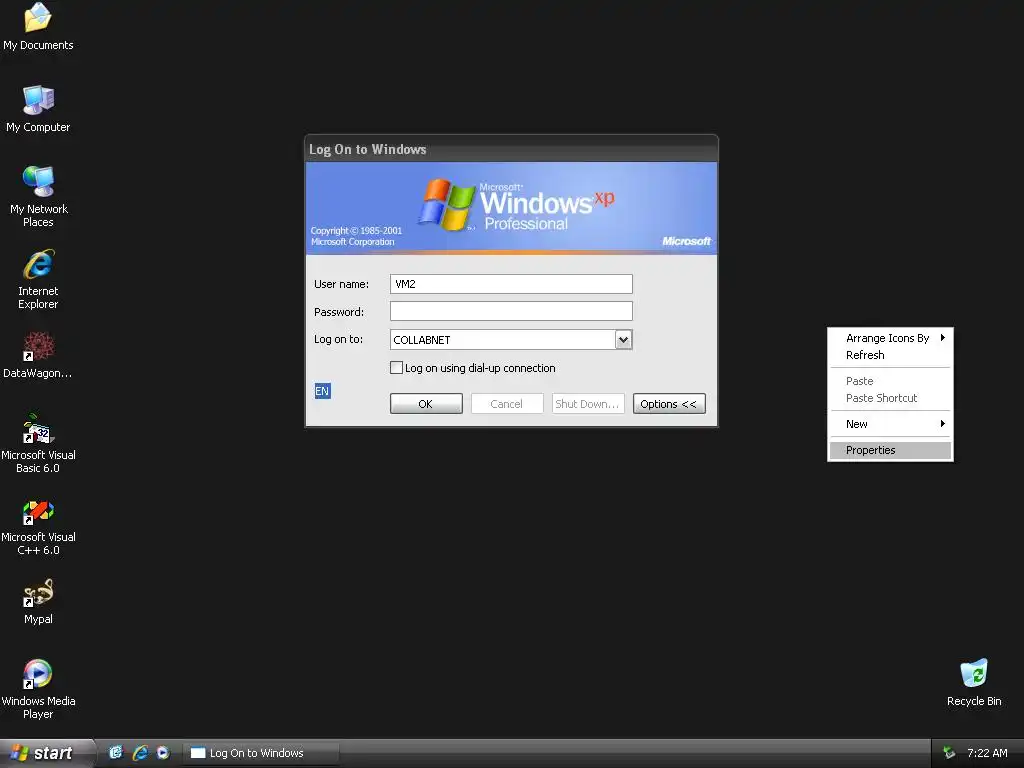Expand the New submenu
Image resolution: width=1024 pixels, height=768 pixels.
(x=890, y=424)
